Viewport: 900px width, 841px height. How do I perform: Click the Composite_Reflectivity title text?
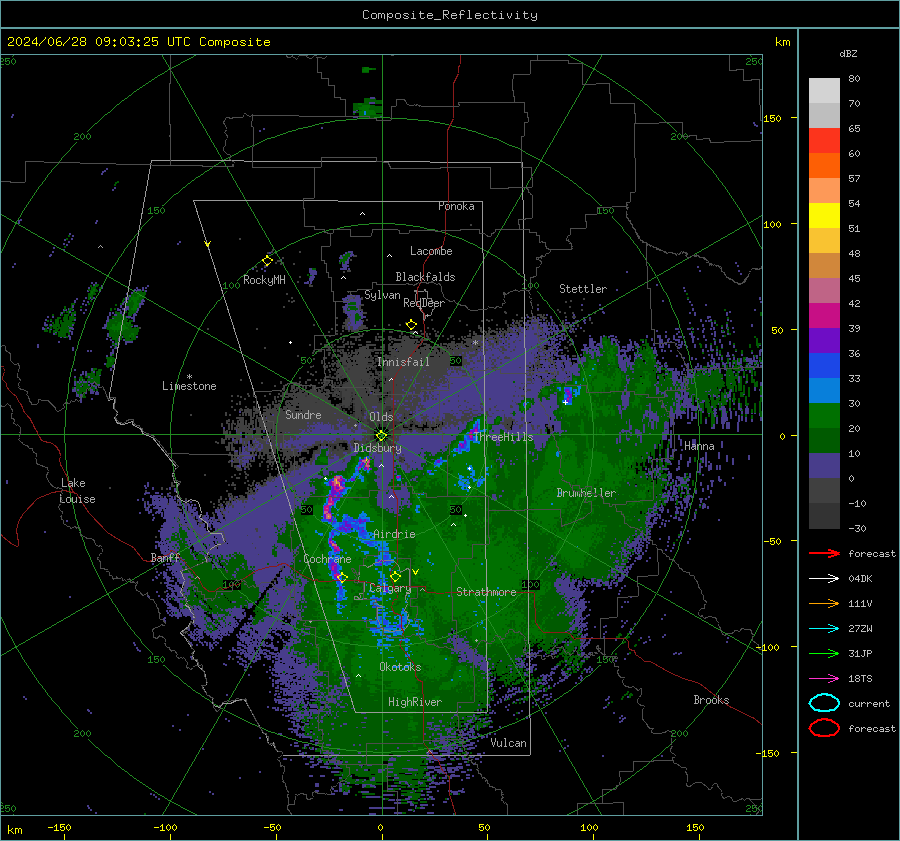[450, 15]
